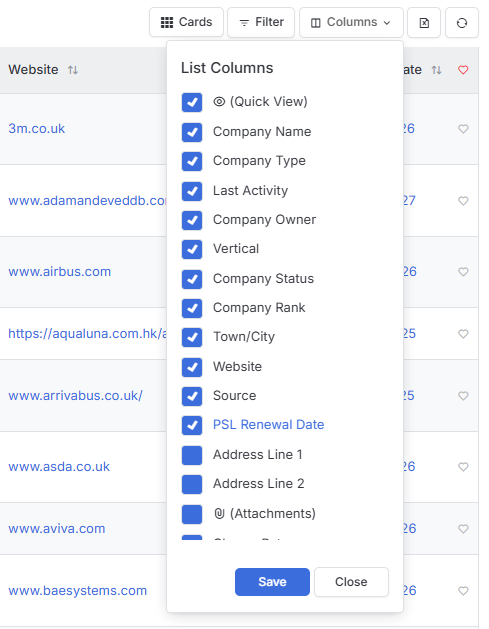Favorite the www.airbus.com row heart
Image resolution: width=489 pixels, height=629 pixels.
tap(463, 272)
